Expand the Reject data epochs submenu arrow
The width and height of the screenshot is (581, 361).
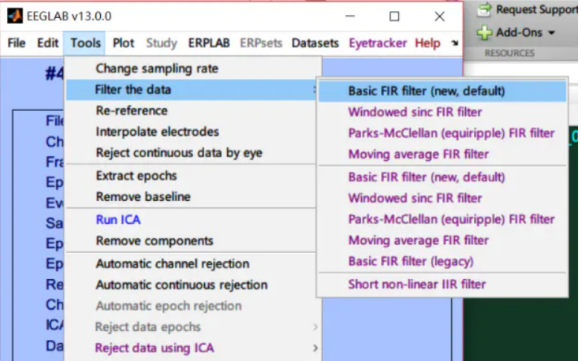click(x=315, y=327)
